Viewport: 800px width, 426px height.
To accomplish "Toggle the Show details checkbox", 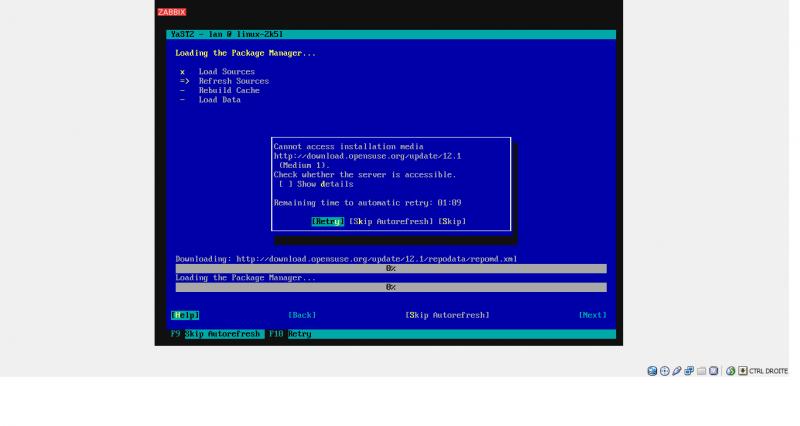I will pyautogui.click(x=286, y=184).
